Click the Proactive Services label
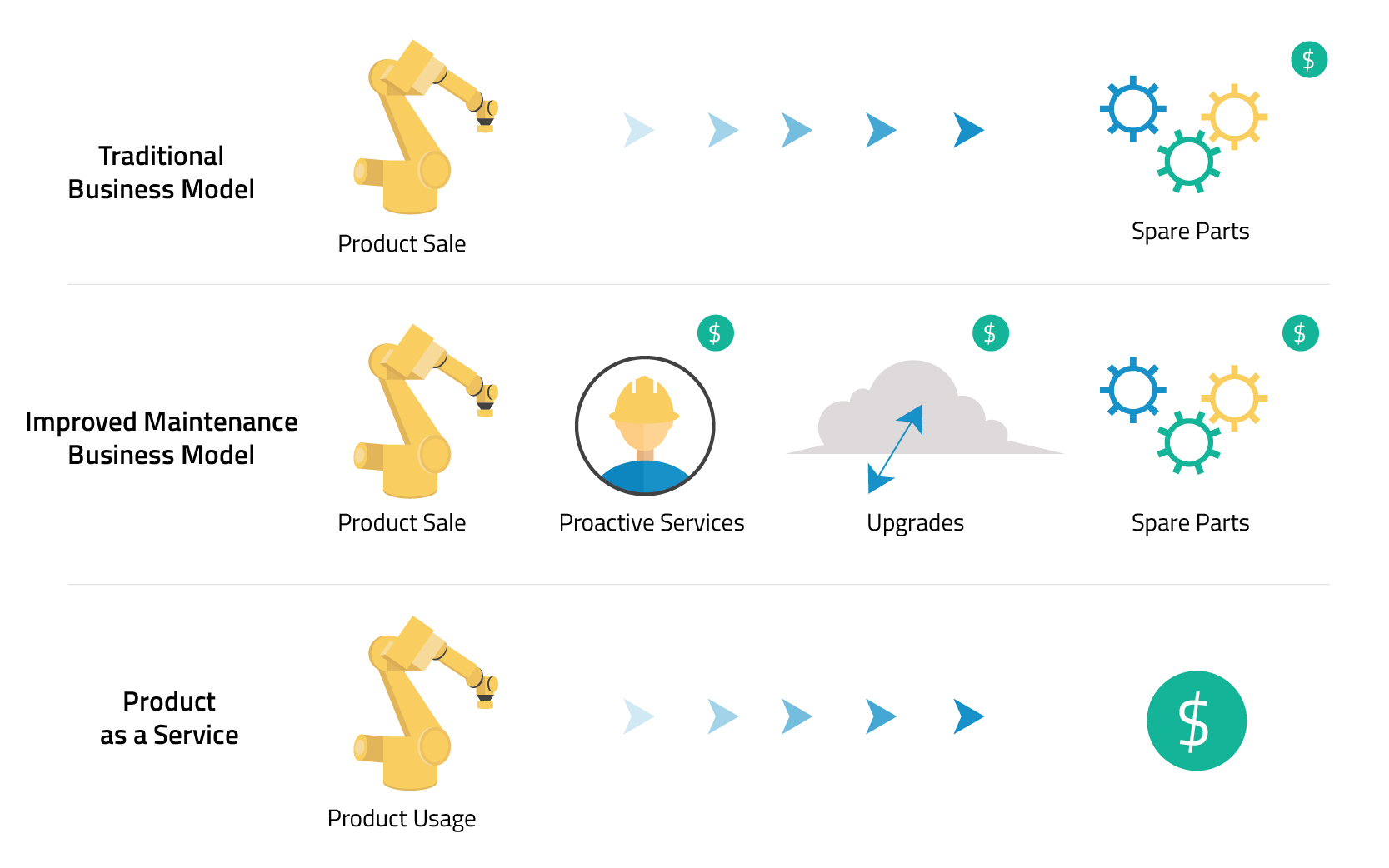Image resolution: width=1389 pixels, height=868 pixels. [x=652, y=522]
